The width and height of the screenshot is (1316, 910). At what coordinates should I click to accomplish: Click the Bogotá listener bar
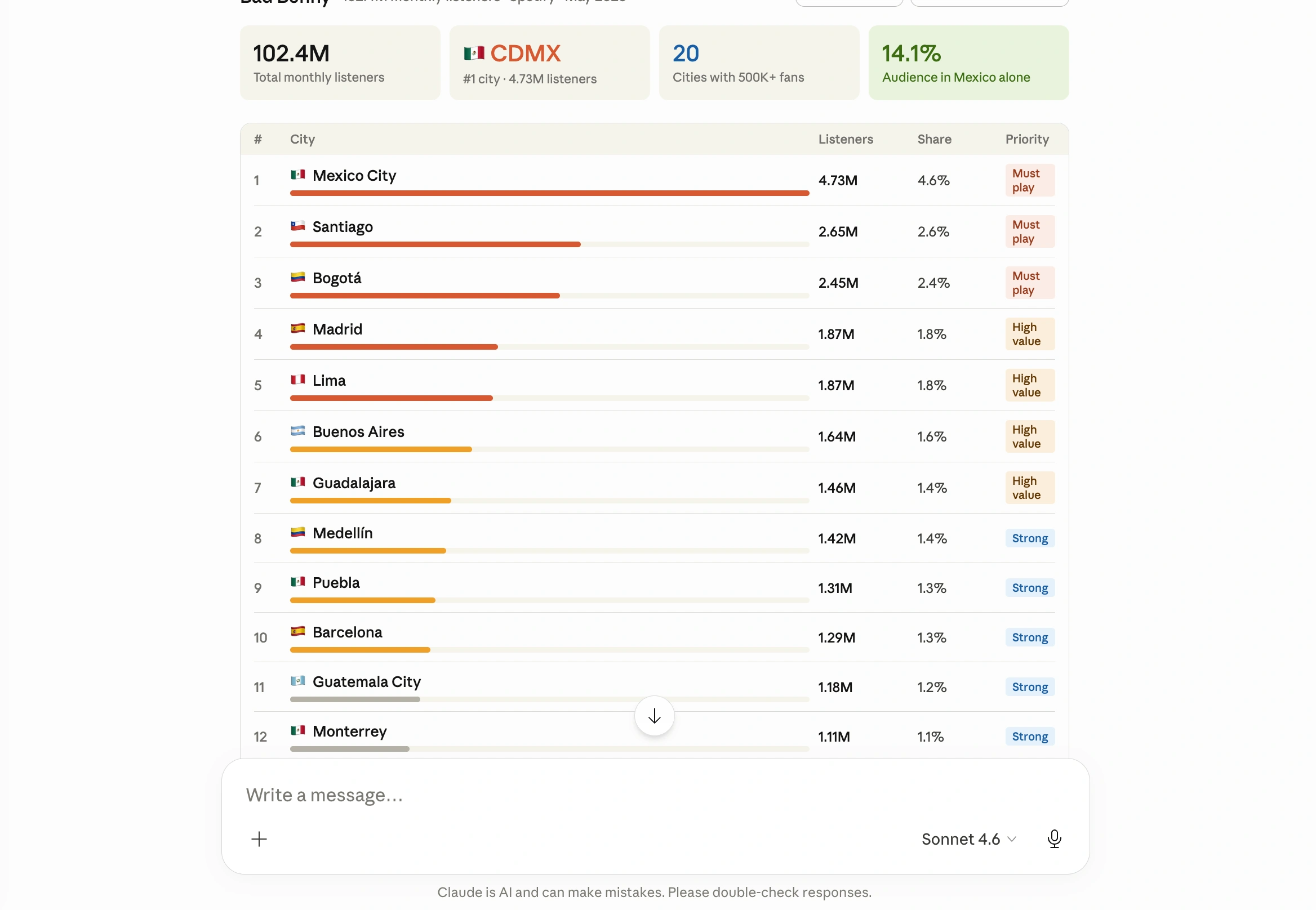tap(549, 295)
